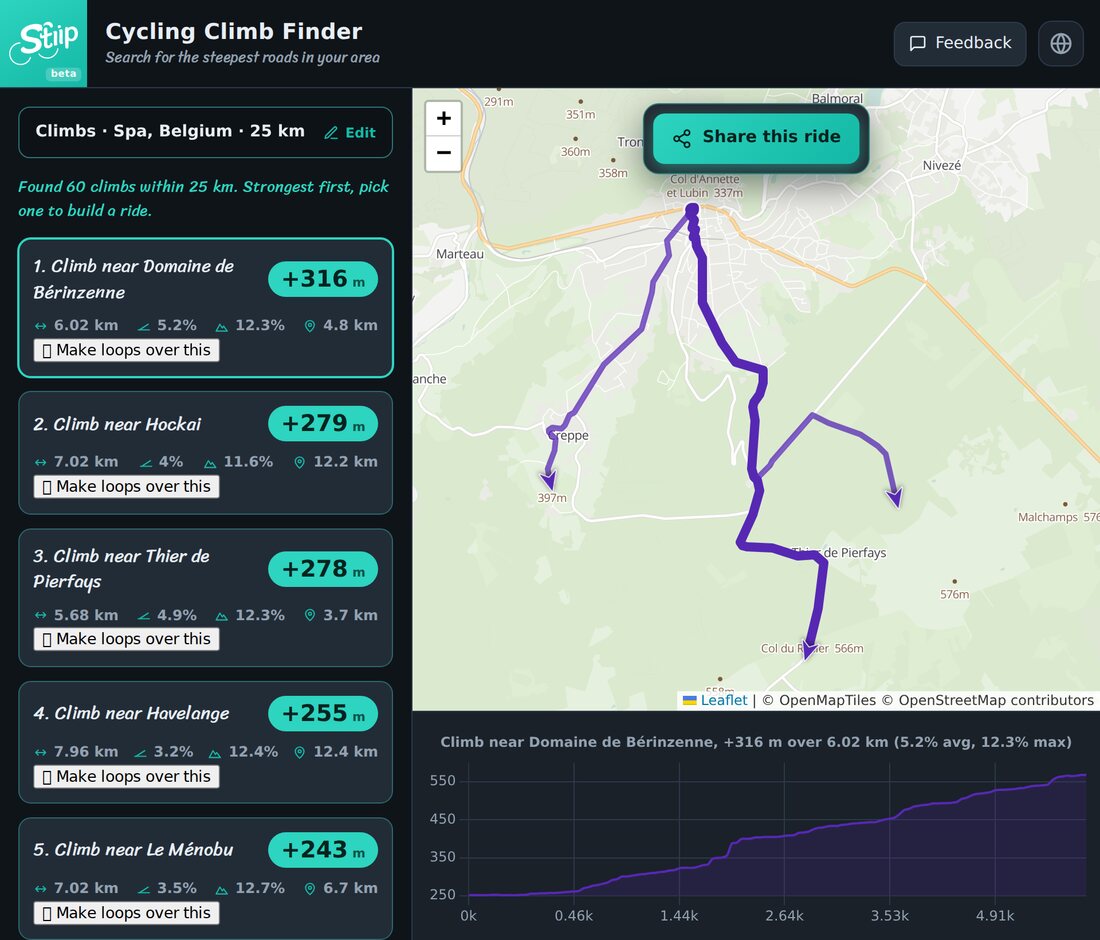Select climb 4 near Havelange
Image resolution: width=1100 pixels, height=940 pixels.
[x=206, y=742]
